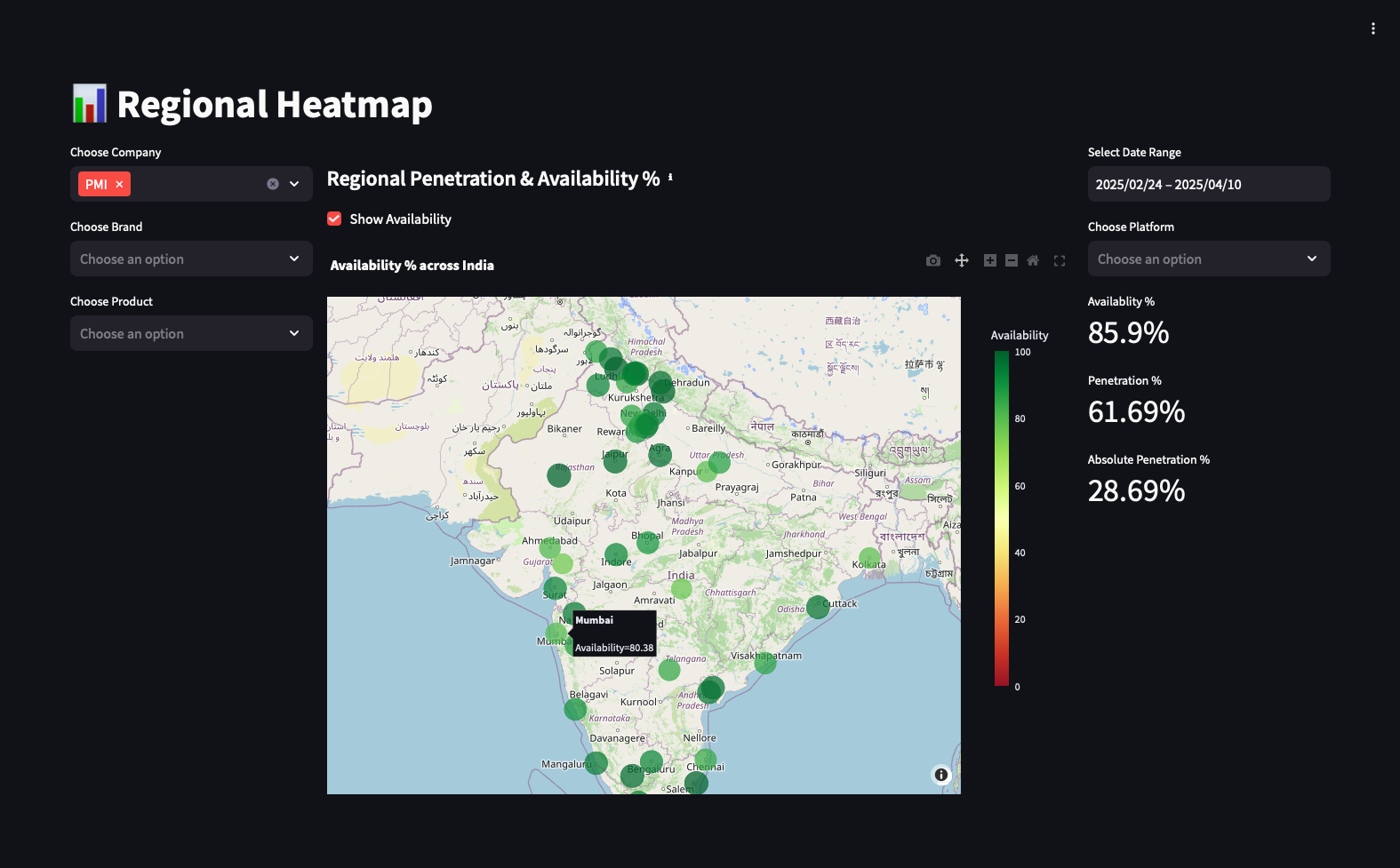
Task: Click the Kolkata marker on the map
Action: (x=869, y=557)
